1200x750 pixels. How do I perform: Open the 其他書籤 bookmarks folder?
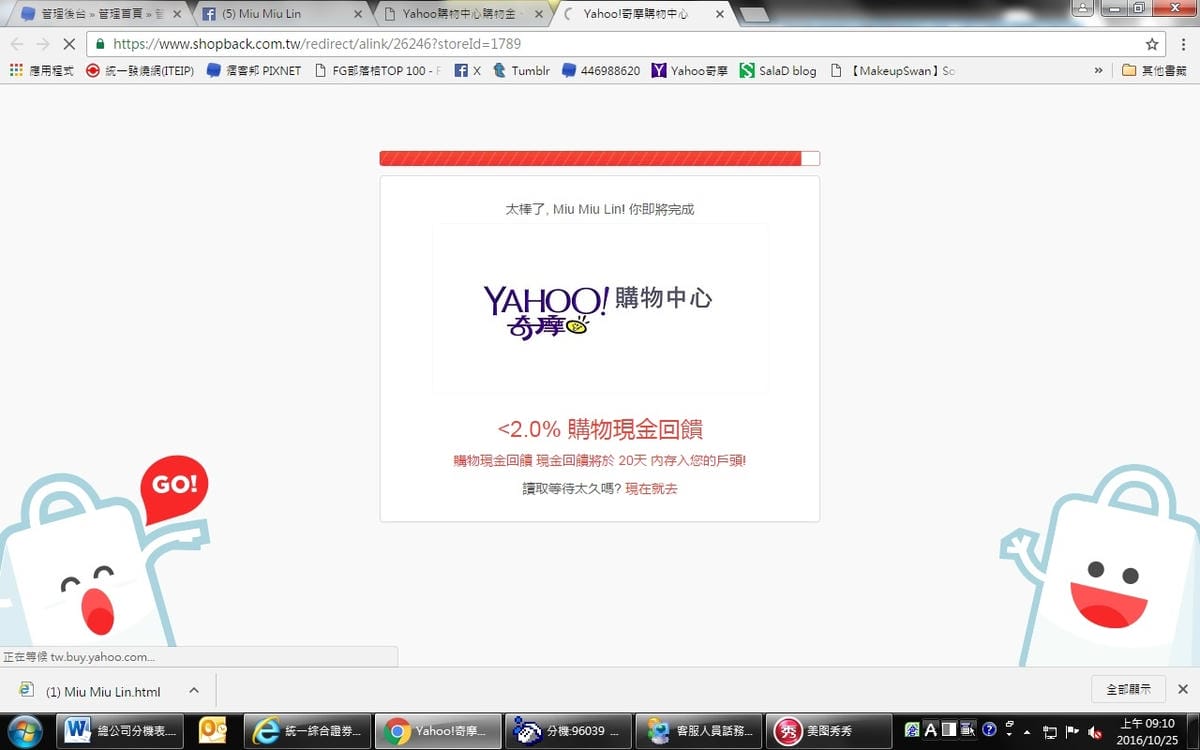coord(1153,71)
